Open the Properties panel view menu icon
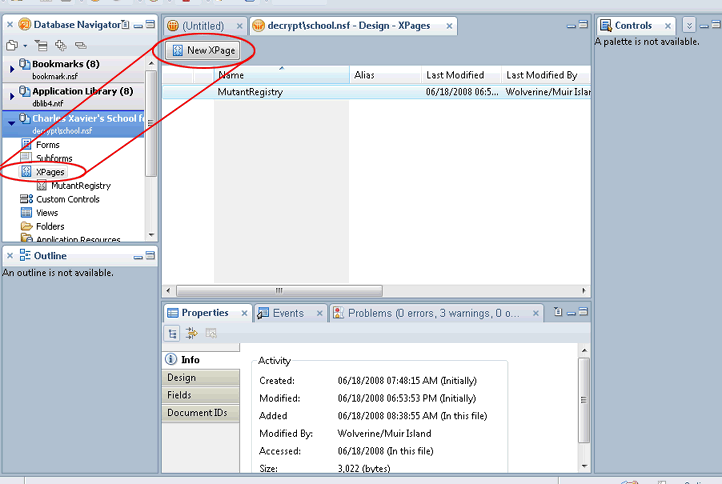 click(558, 312)
